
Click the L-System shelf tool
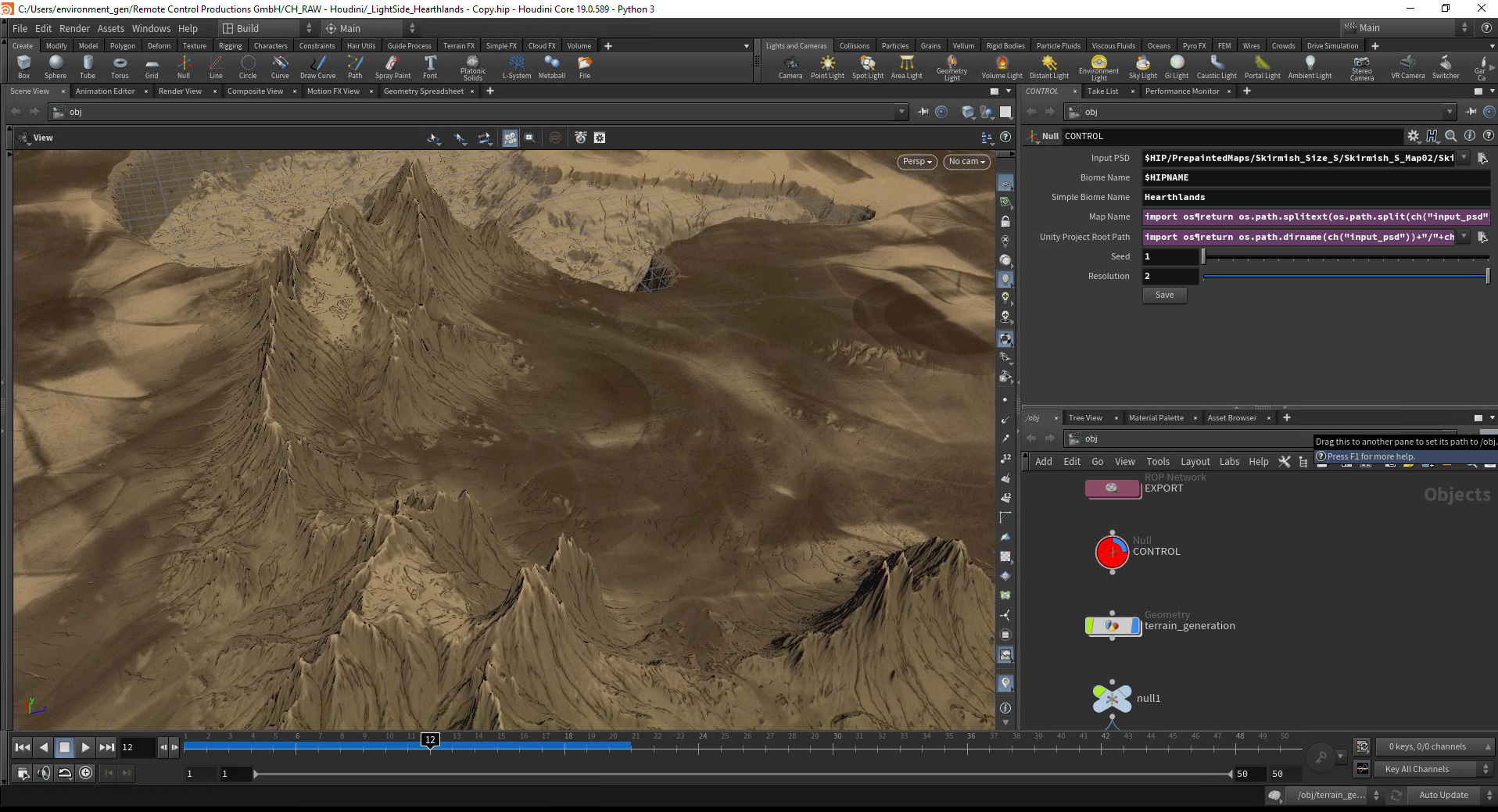(516, 66)
